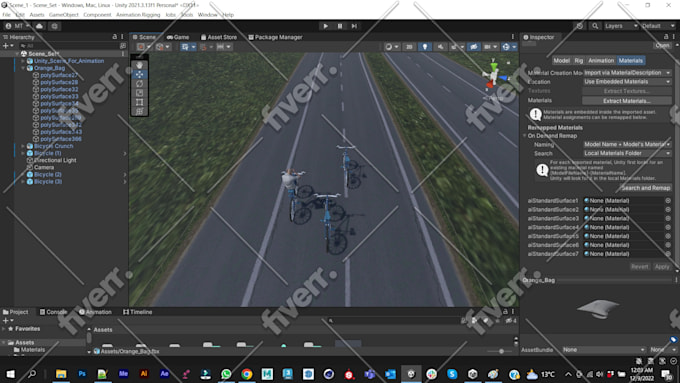
Task: Open Material Creation Mode dropdown
Action: click(627, 73)
